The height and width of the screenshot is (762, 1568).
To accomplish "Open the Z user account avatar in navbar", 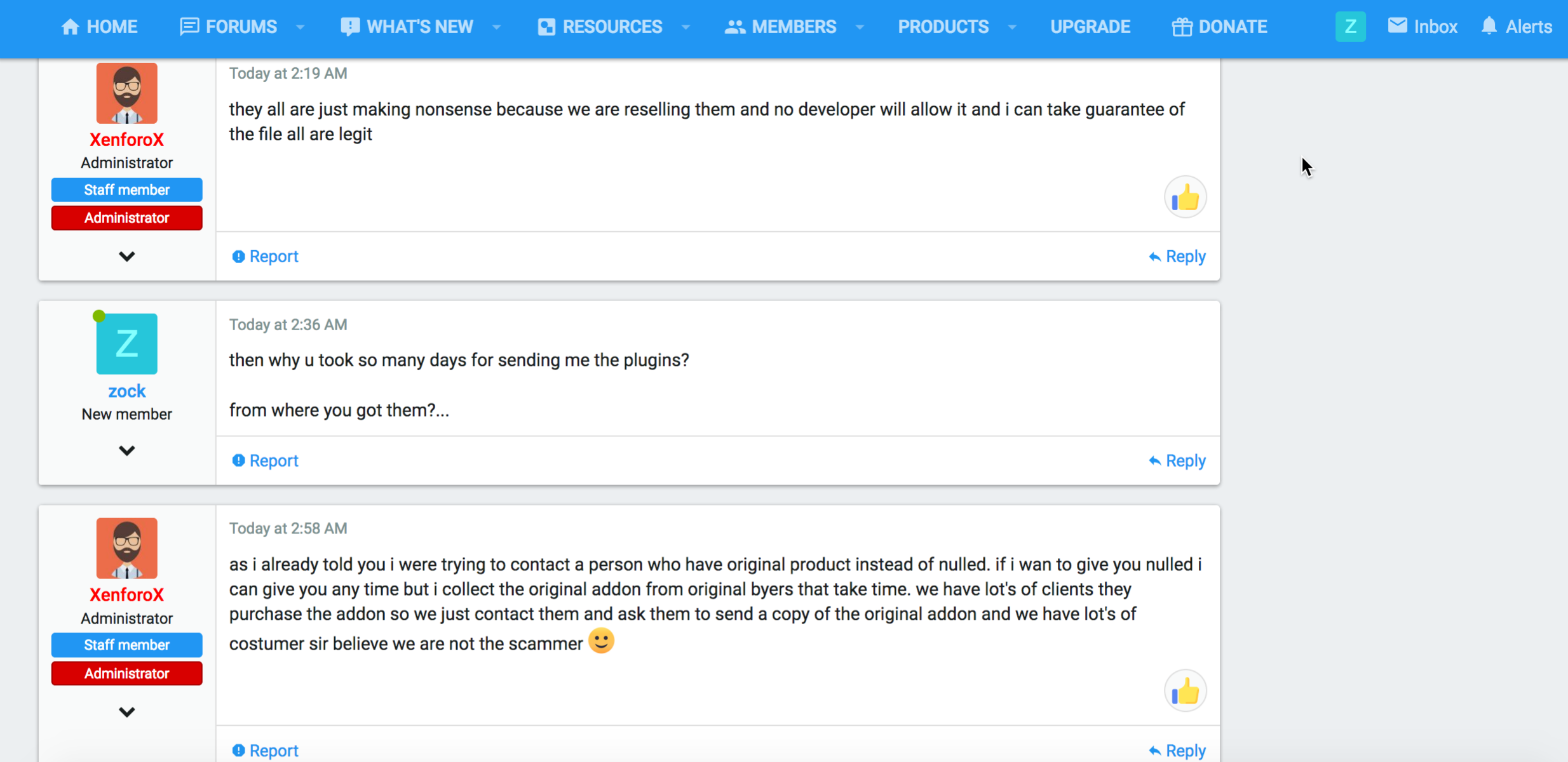I will point(1350,27).
